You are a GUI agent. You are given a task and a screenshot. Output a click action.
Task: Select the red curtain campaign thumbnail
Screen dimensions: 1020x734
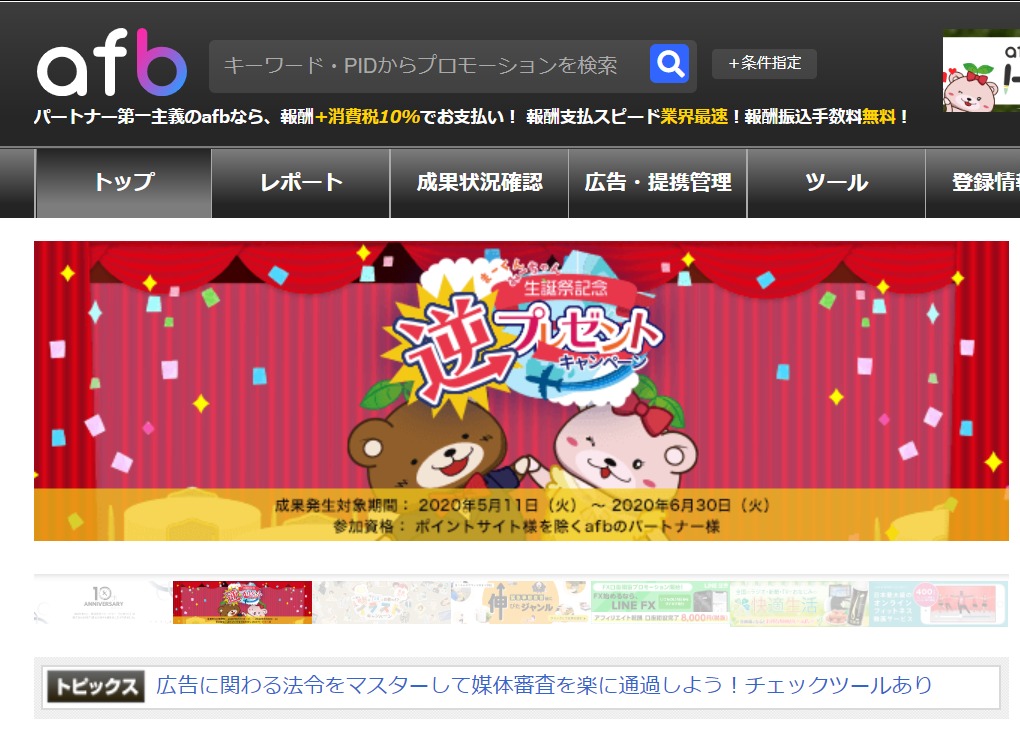click(x=243, y=603)
